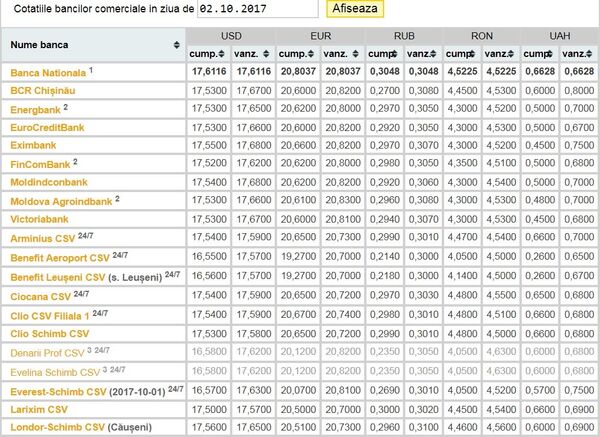Viewport: 600px width, 437px height.
Task: Open Clio CSV Filiala 1 link
Action: click(50, 316)
